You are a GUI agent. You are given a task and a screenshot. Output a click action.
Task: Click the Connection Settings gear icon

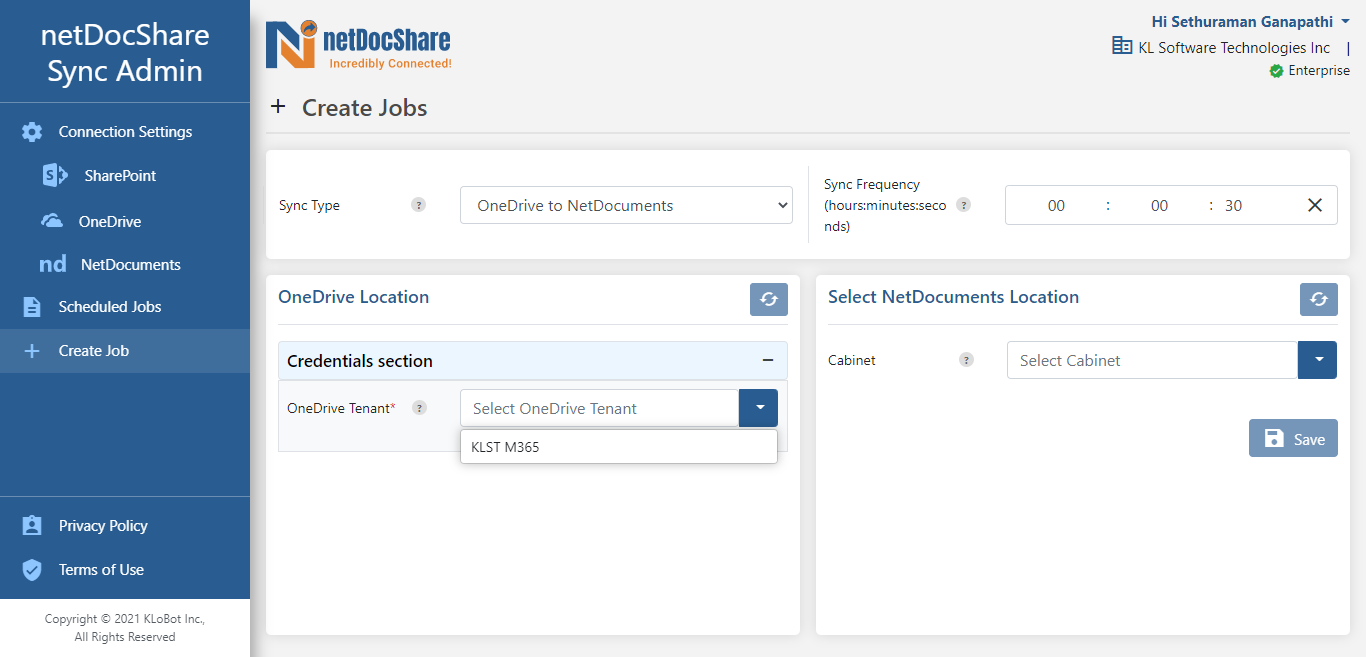(x=32, y=132)
